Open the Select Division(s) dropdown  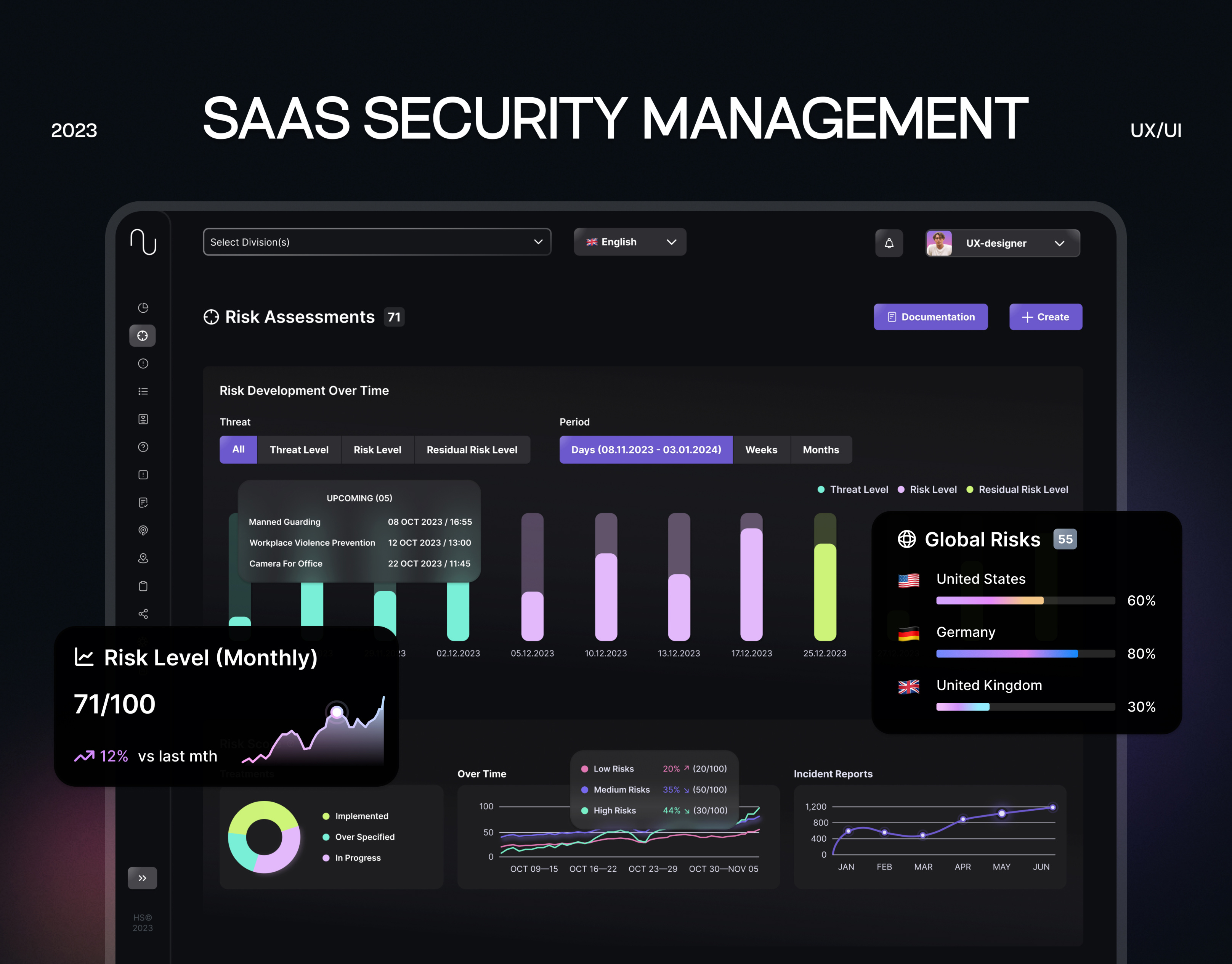(x=377, y=241)
